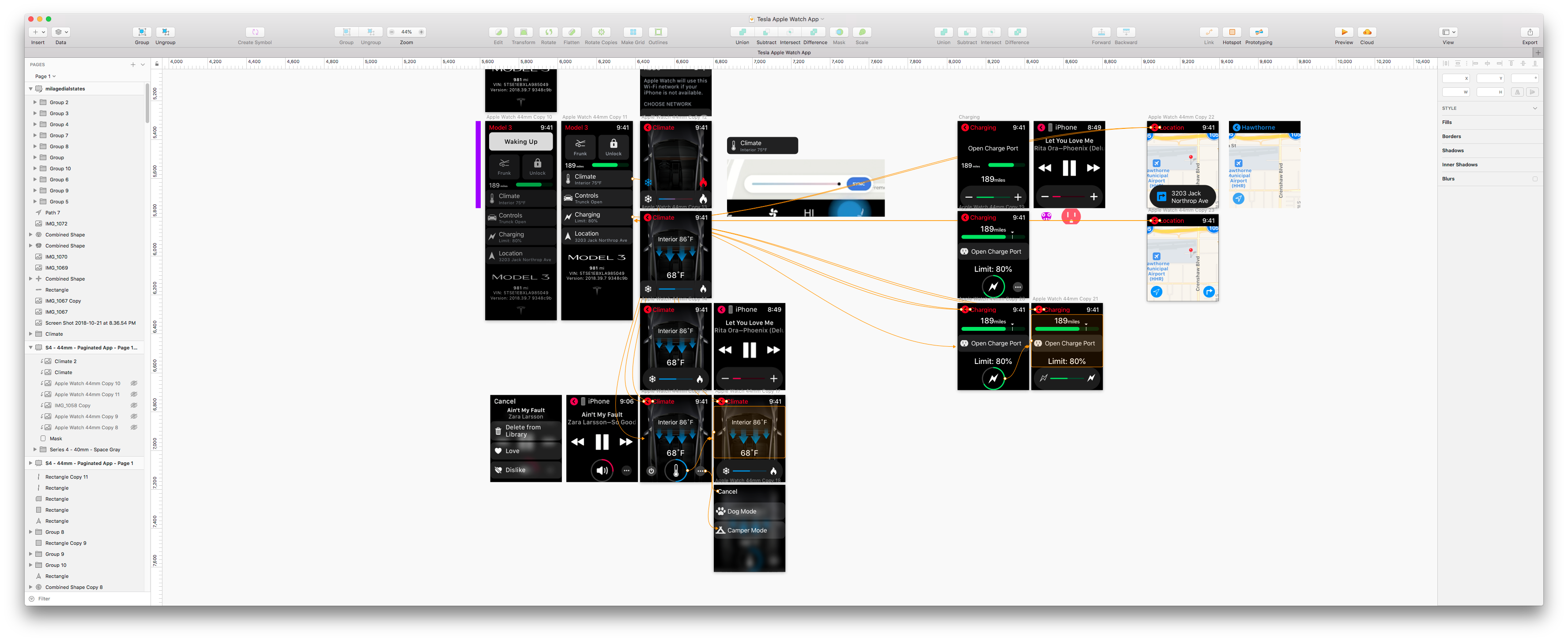Toggle visibility of Apple Watch 44mm Copy 9
Image resolution: width=1568 pixels, height=641 pixels.
(134, 416)
